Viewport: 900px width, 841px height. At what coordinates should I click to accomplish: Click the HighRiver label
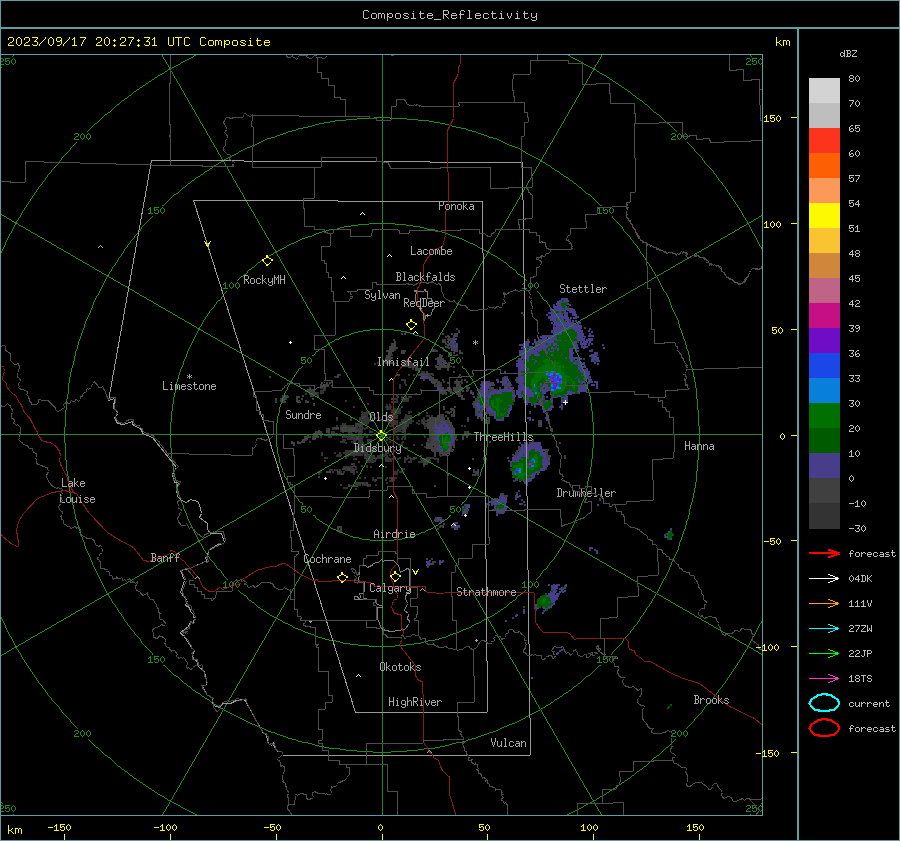(415, 702)
